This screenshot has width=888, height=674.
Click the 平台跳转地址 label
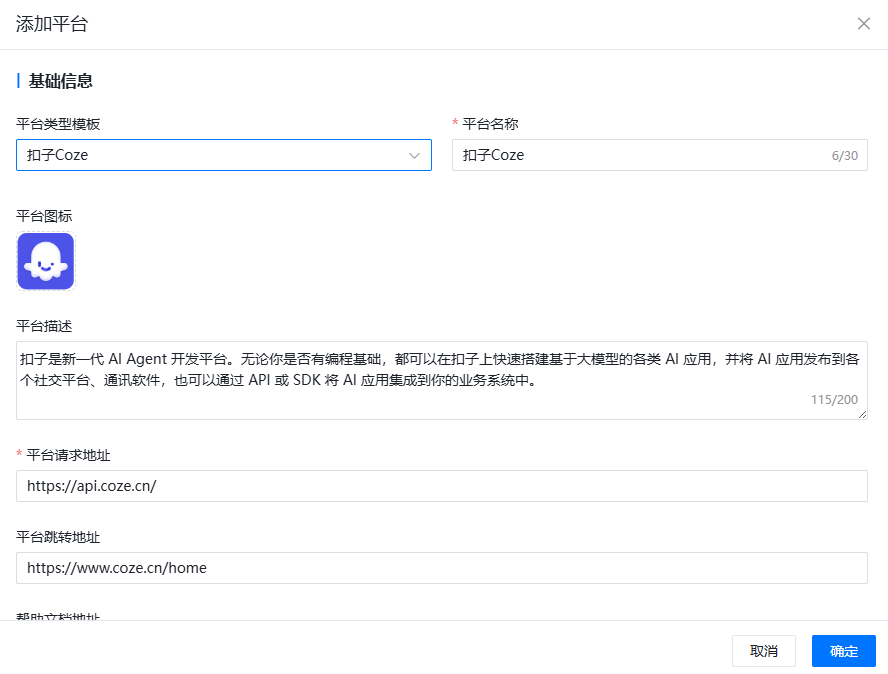(58, 538)
